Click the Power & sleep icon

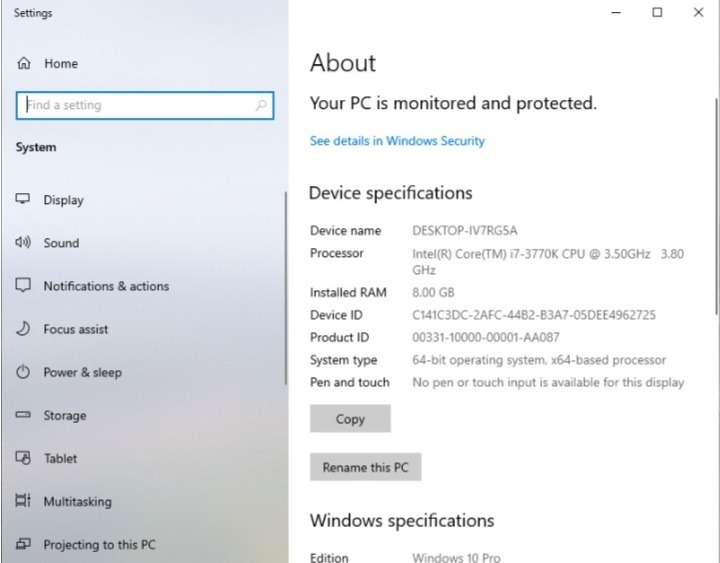tap(24, 372)
